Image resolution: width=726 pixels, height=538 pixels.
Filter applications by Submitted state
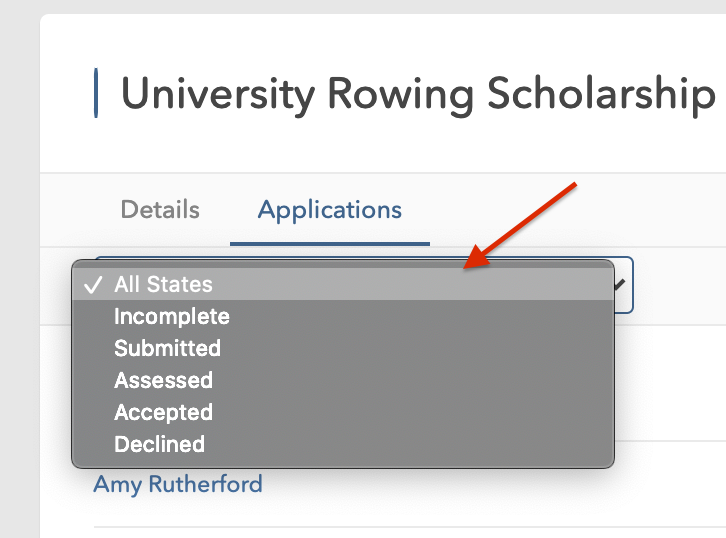pos(167,349)
